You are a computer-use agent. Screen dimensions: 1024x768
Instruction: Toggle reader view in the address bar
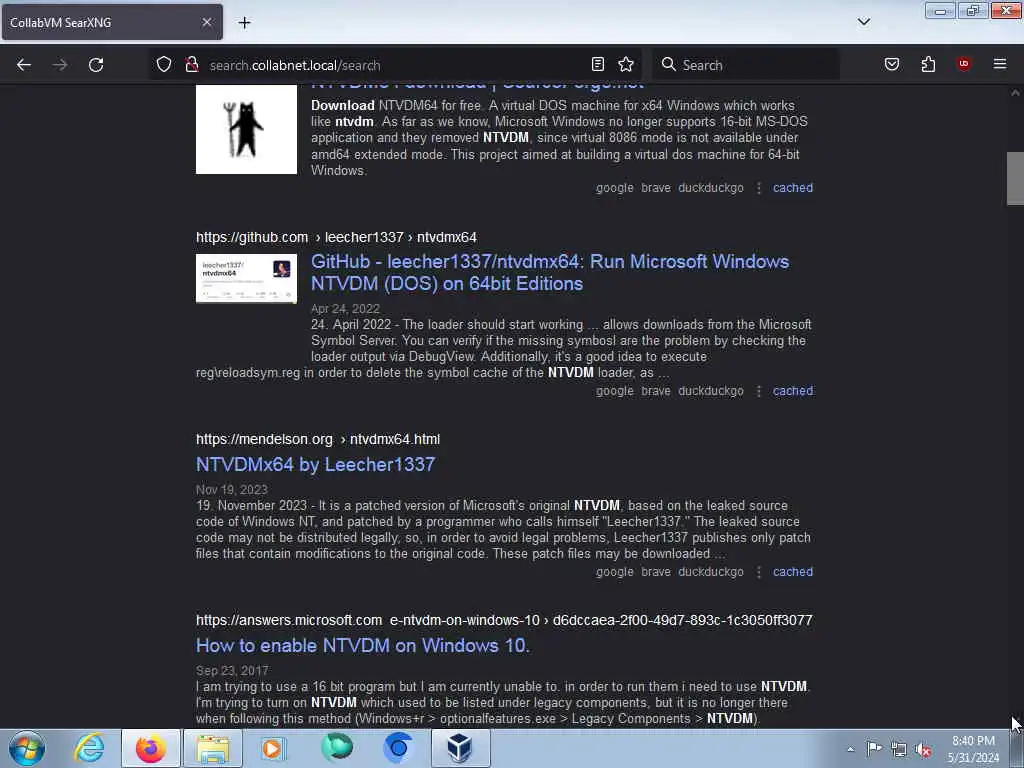(x=598, y=64)
